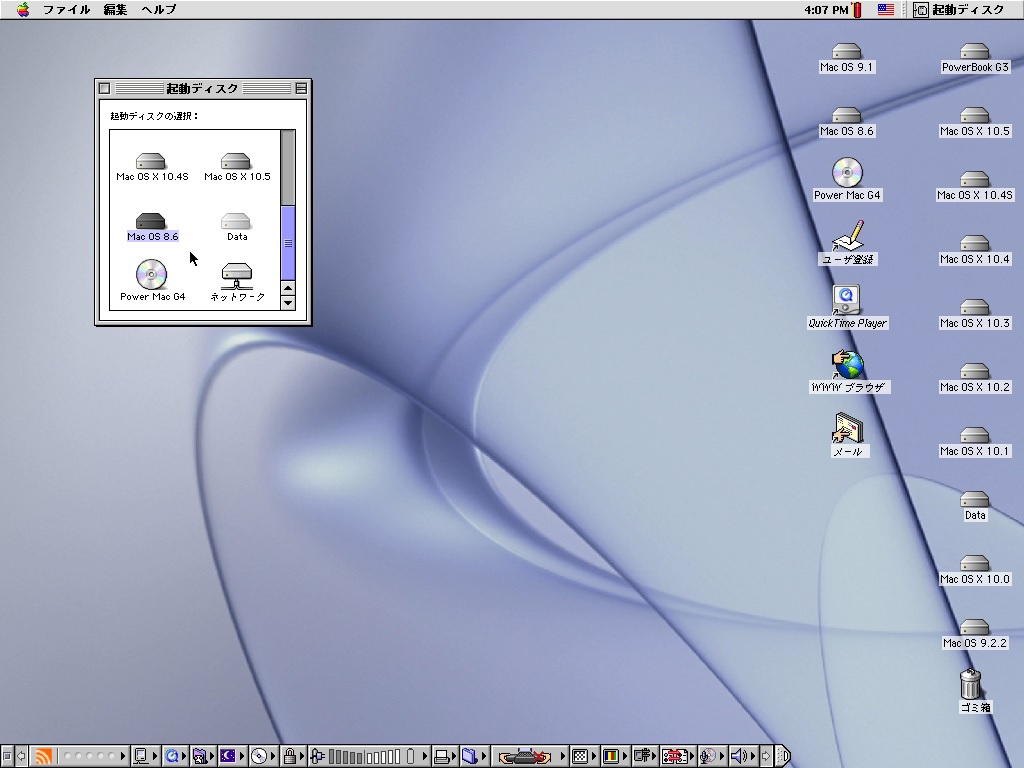Open AppleTalk computer module in Control Strip
This screenshot has height=768, width=1024.
pyautogui.click(x=145, y=756)
